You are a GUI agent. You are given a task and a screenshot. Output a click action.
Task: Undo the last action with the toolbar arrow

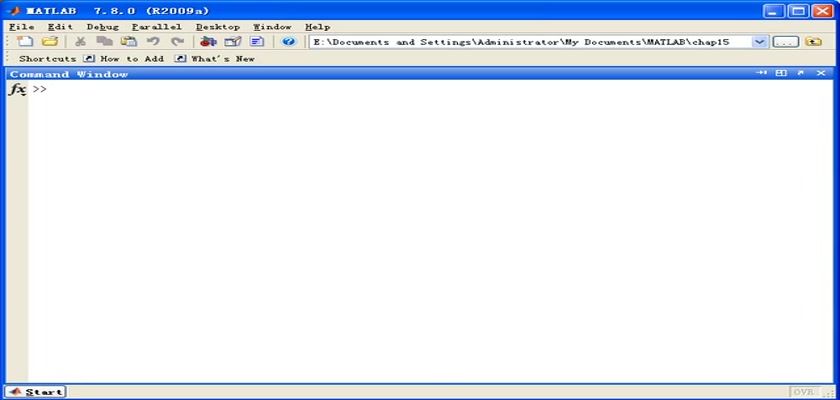(153, 41)
